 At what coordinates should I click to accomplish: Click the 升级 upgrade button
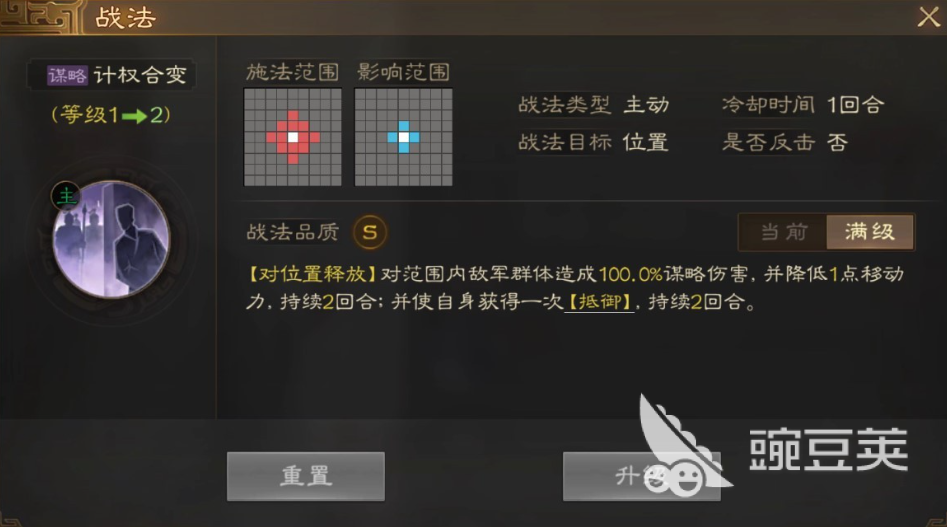pyautogui.click(x=641, y=476)
